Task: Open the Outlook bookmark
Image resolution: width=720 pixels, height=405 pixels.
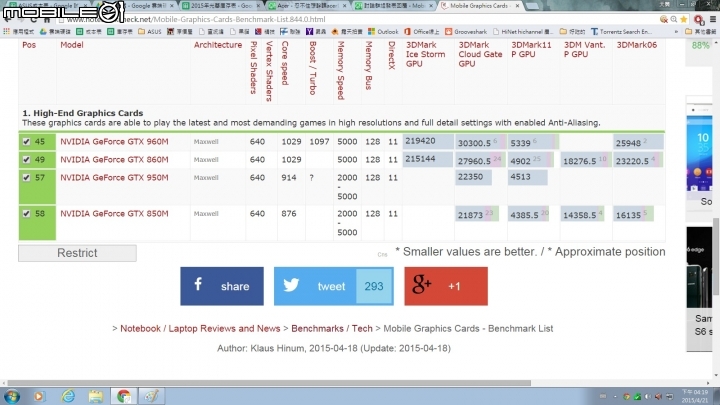Action: (383, 32)
